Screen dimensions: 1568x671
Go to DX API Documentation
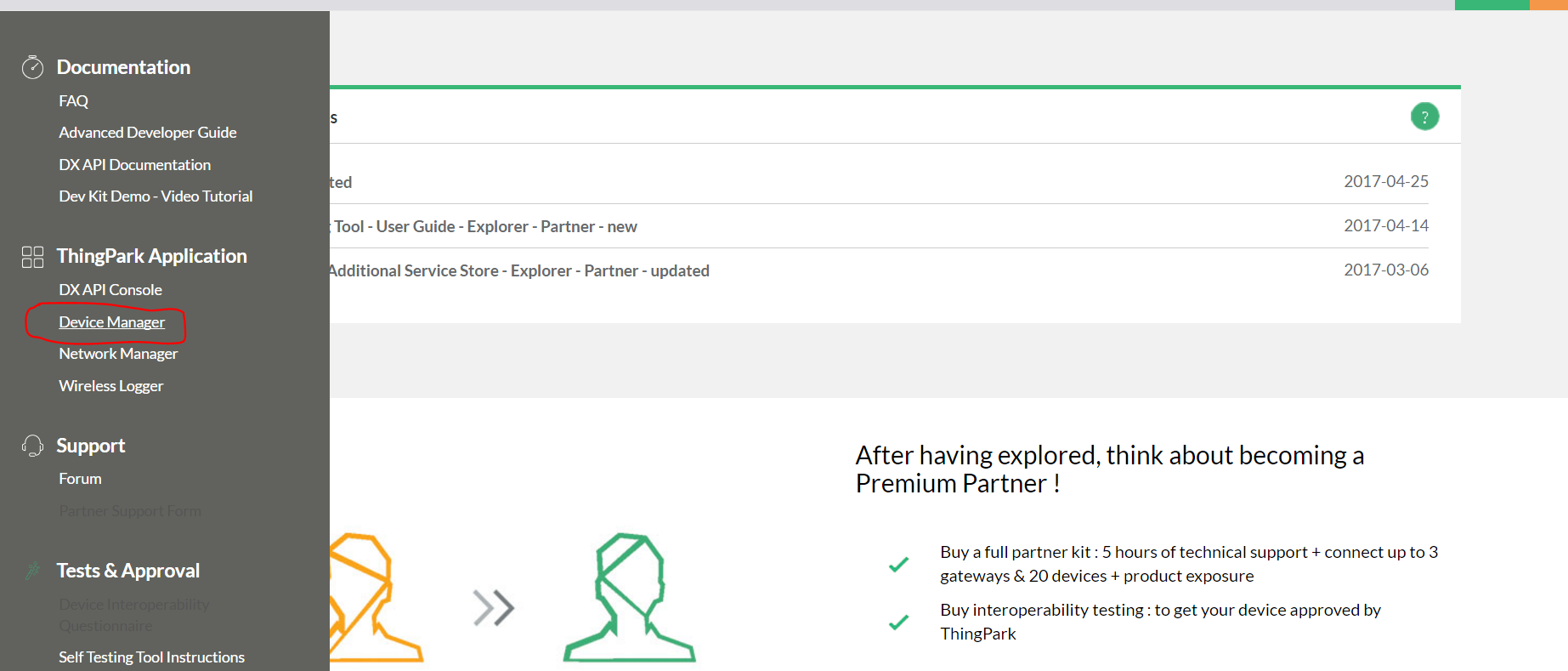[134, 165]
